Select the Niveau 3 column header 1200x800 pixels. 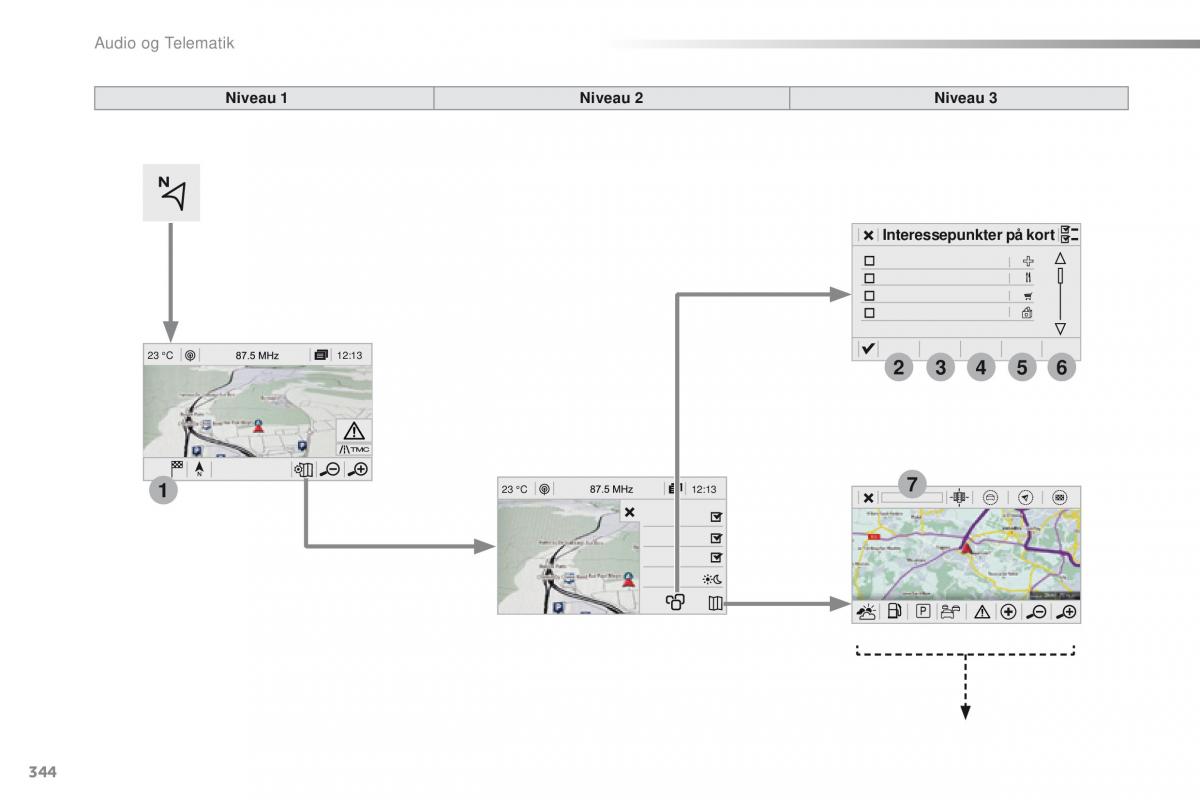coord(959,98)
